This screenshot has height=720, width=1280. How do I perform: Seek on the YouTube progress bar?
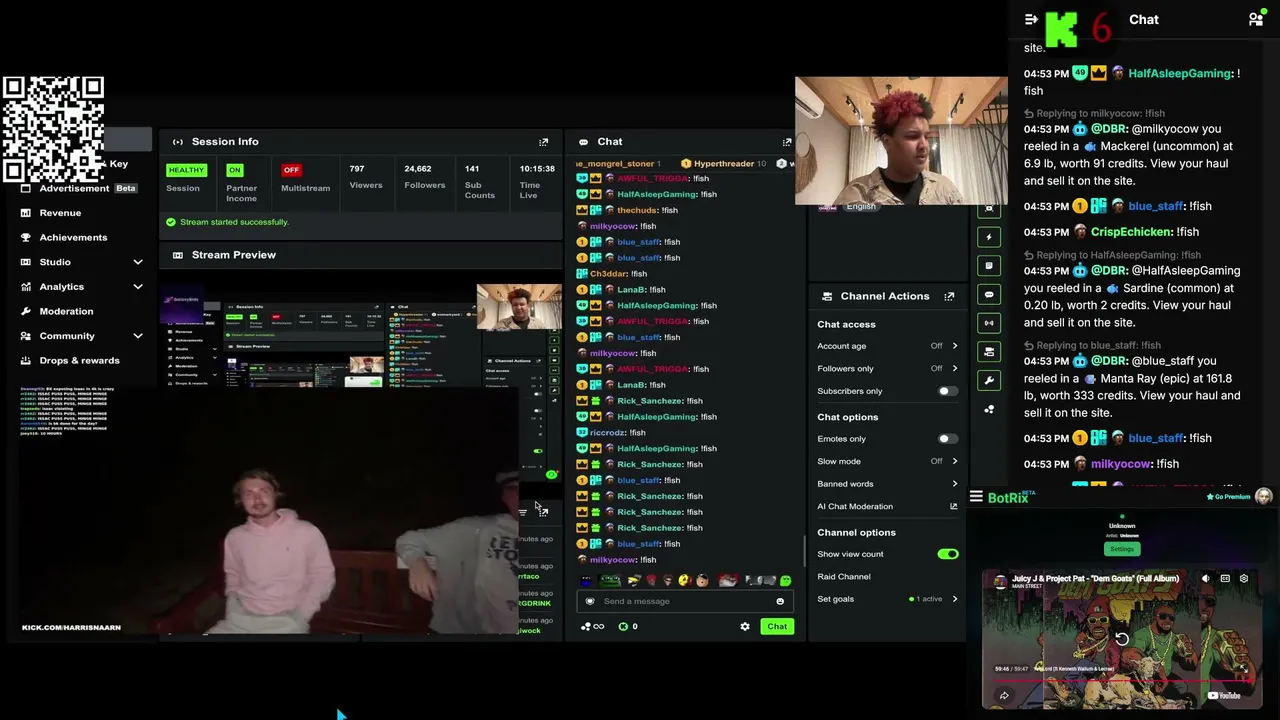(x=1121, y=681)
